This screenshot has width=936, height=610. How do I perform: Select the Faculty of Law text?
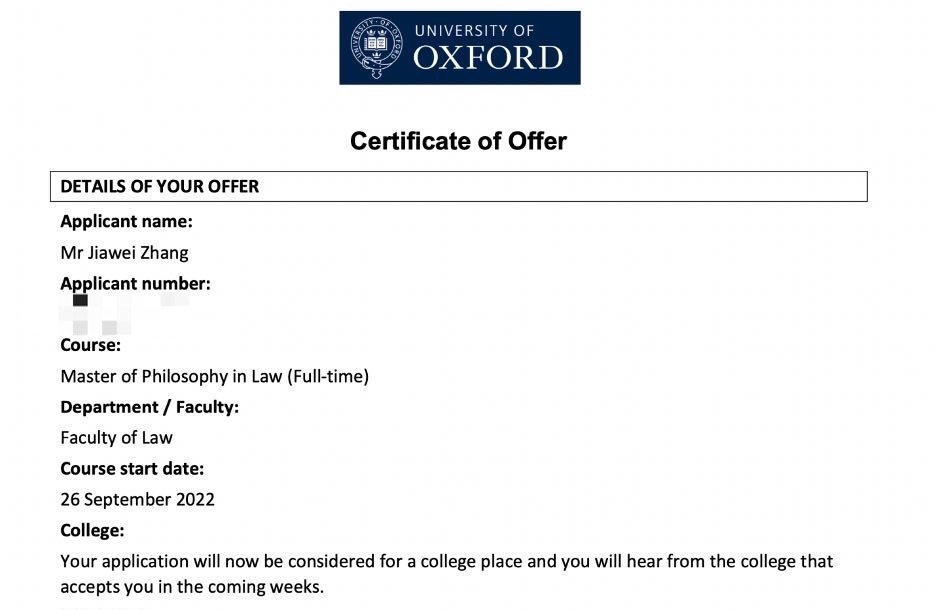(116, 438)
